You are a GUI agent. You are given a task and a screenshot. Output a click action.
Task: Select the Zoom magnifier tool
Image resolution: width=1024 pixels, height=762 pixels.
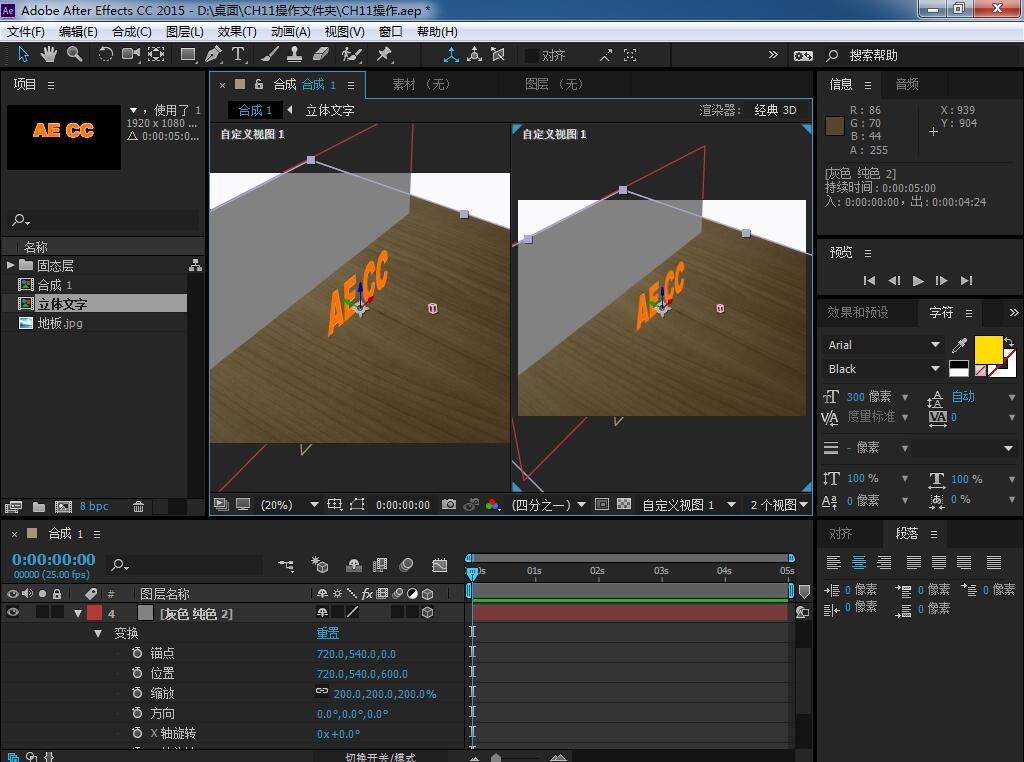74,54
